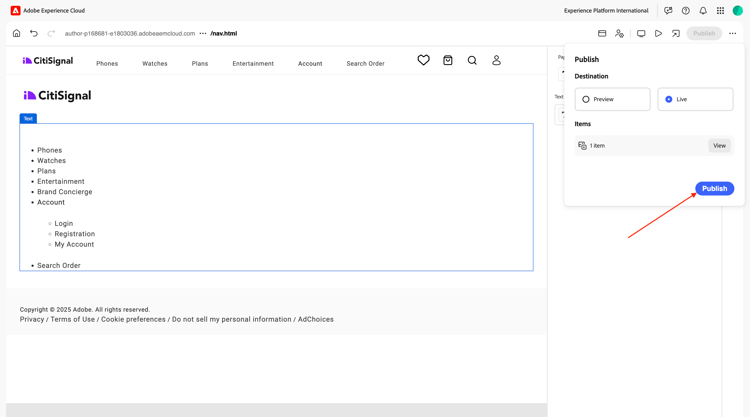Select the Preview destination option

612,99
